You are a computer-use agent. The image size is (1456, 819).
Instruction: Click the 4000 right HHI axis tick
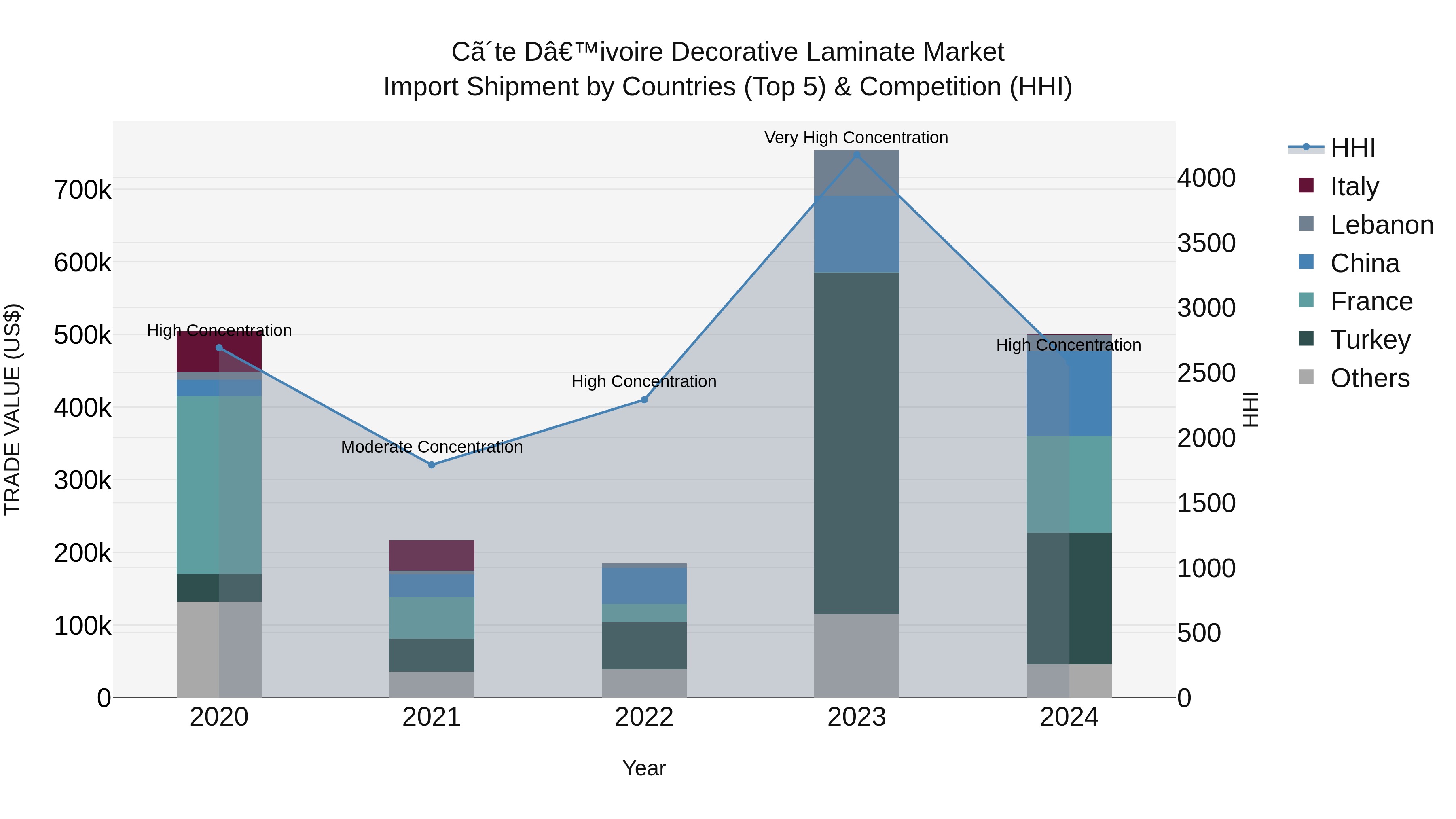1207,178
